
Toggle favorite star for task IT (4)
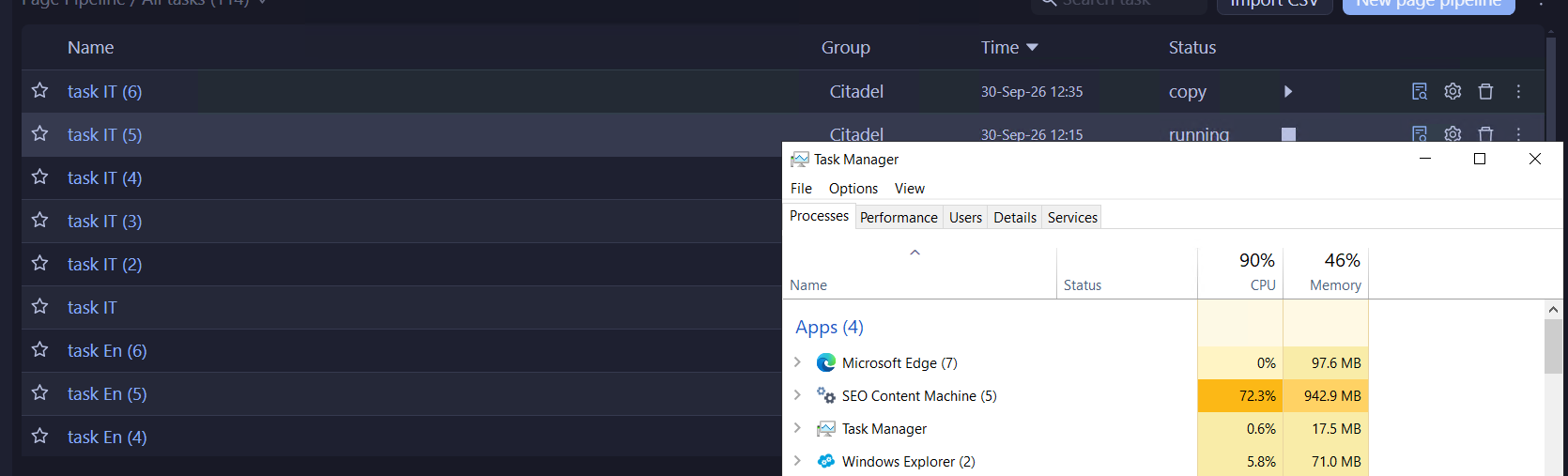[39, 177]
